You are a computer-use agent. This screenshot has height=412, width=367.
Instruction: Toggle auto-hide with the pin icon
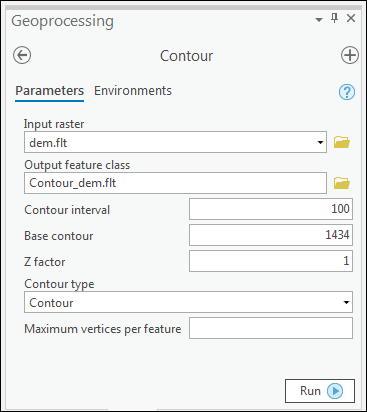[x=334, y=18]
